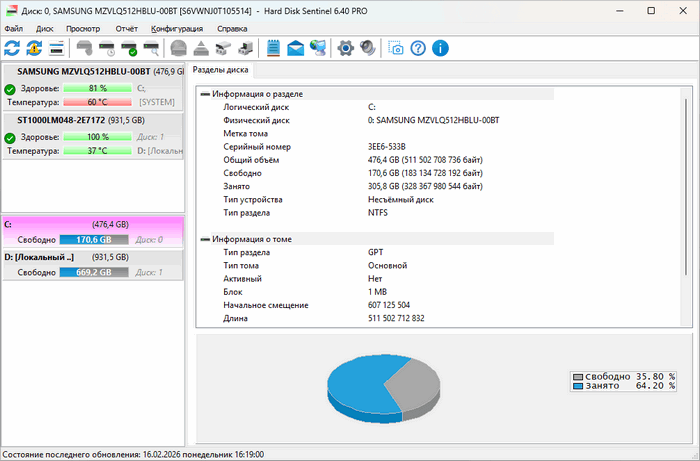Open the blue info about icon
Viewport: 700px width, 461px height.
tap(440, 48)
